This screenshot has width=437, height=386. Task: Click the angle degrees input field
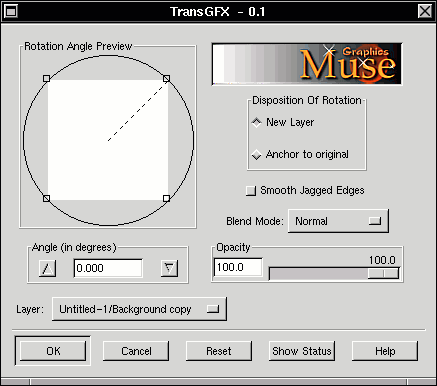coord(108,268)
